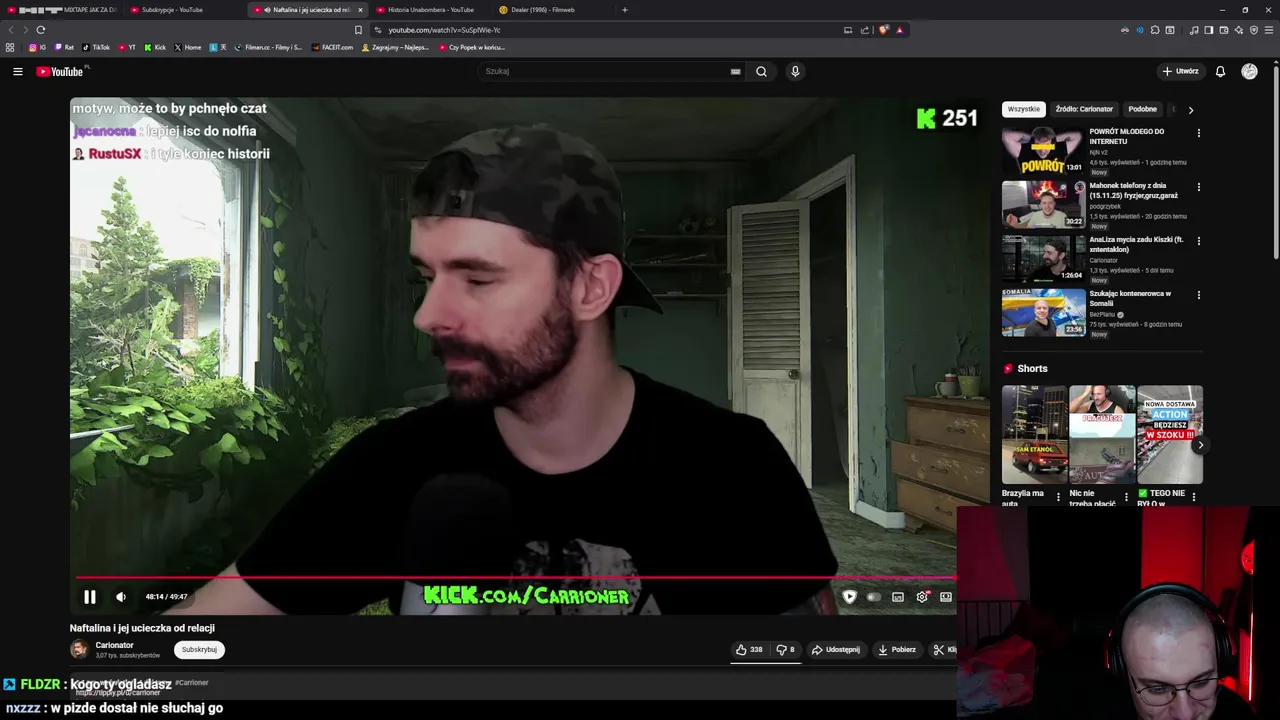1280x720 pixels.
Task: Click the shield play icon in player
Action: [849, 597]
